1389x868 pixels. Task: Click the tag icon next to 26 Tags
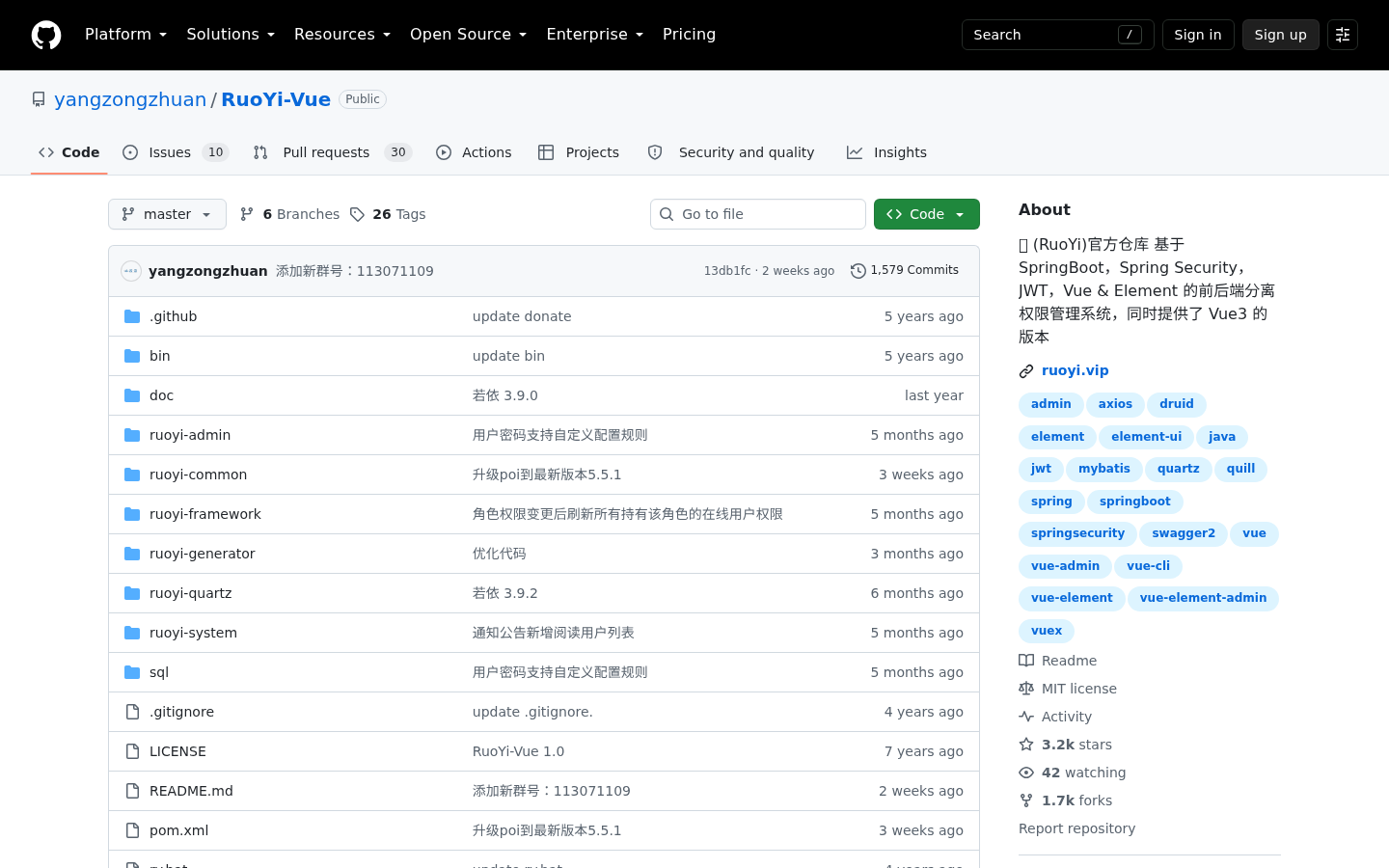357,214
